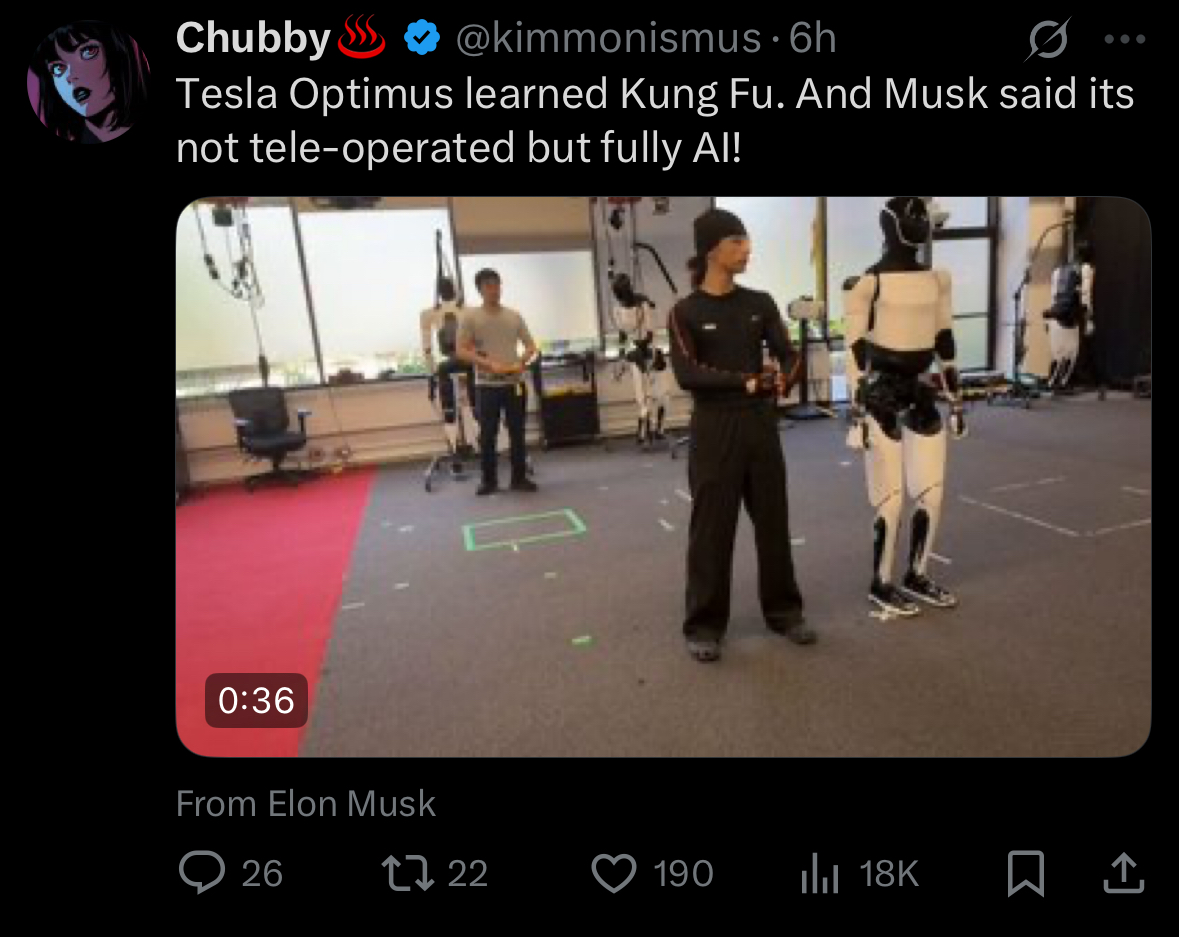The height and width of the screenshot is (937, 1179).
Task: Share the tweet with the upload icon
Action: (1123, 872)
